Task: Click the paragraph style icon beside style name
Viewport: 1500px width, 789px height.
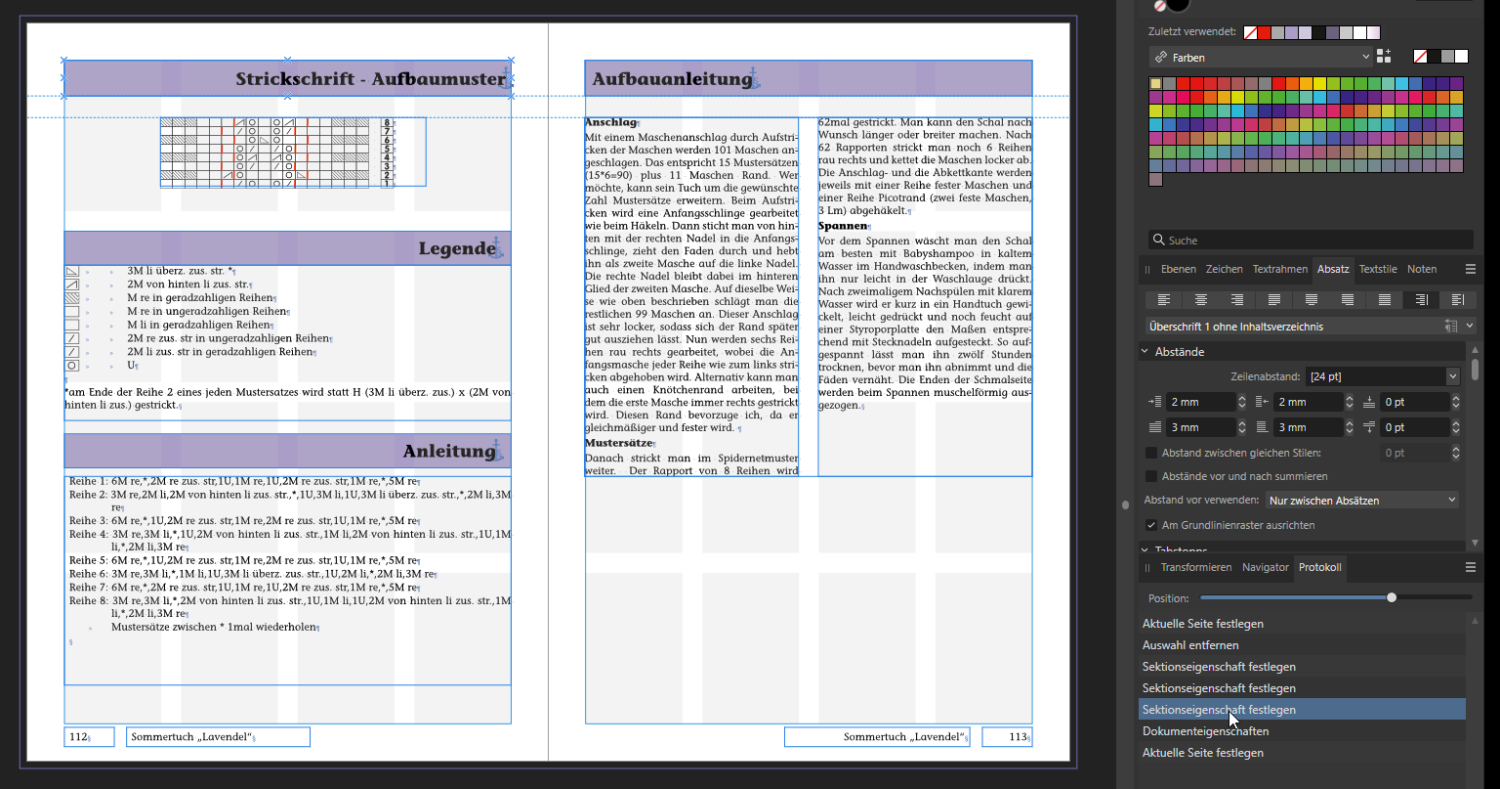Action: click(x=1450, y=326)
